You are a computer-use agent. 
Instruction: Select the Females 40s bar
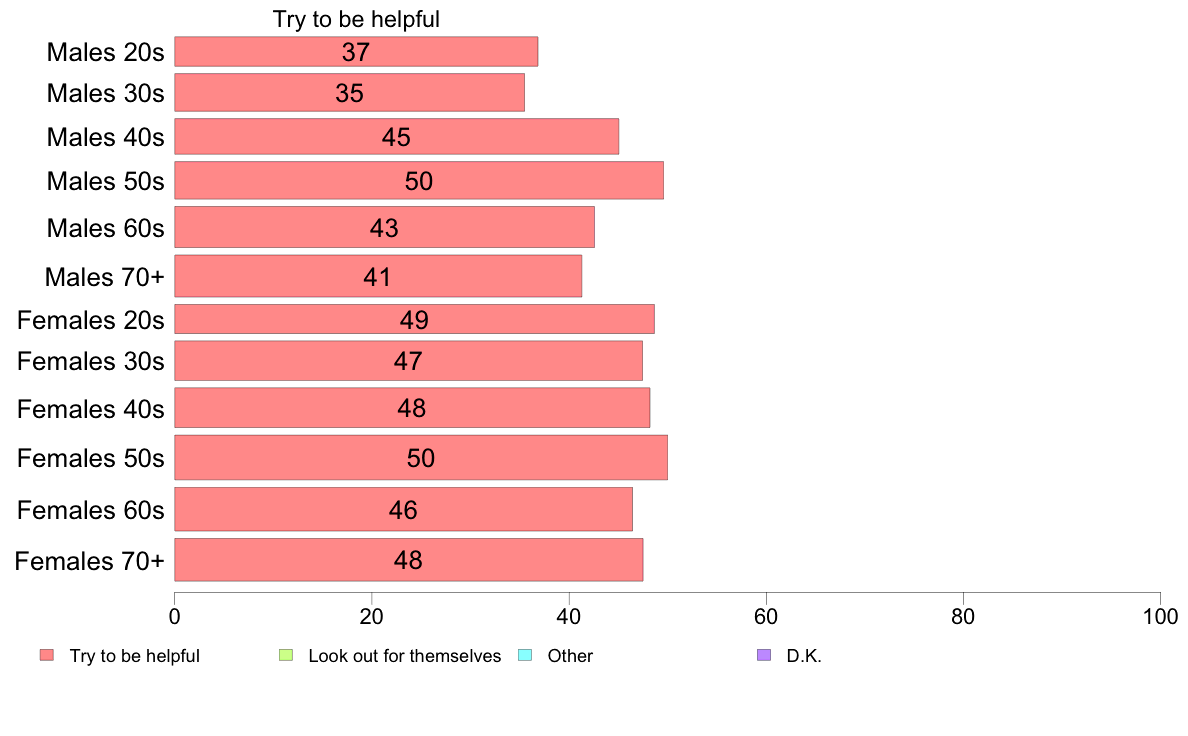pos(412,408)
